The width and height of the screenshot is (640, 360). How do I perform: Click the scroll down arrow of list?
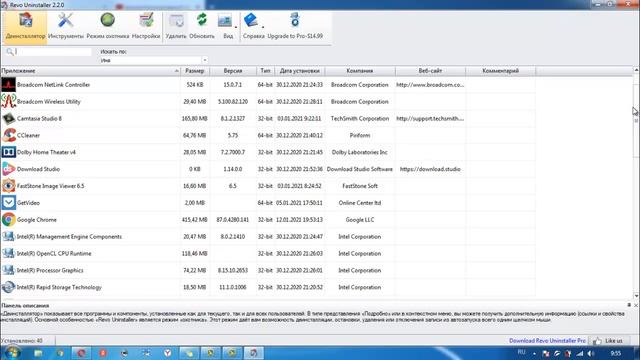[636, 296]
